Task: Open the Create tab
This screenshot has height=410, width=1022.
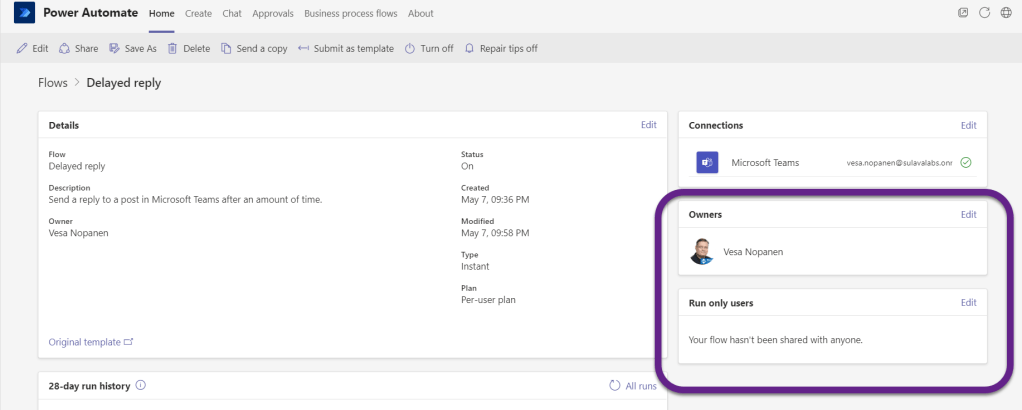Action: (x=198, y=14)
